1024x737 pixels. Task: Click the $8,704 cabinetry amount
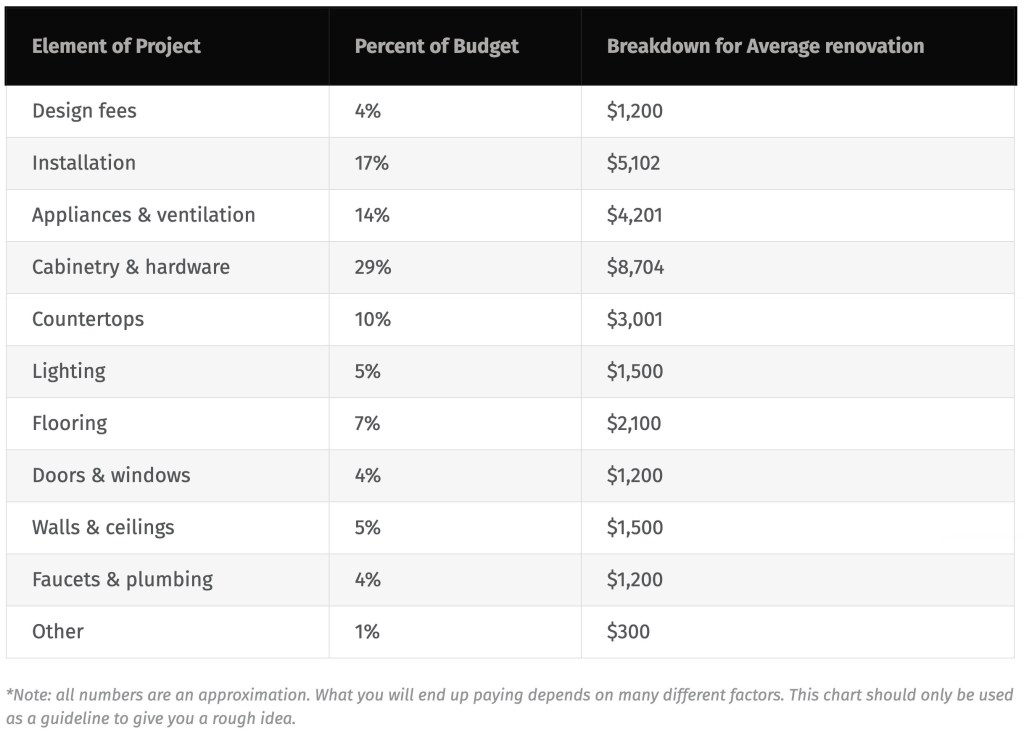click(x=635, y=267)
